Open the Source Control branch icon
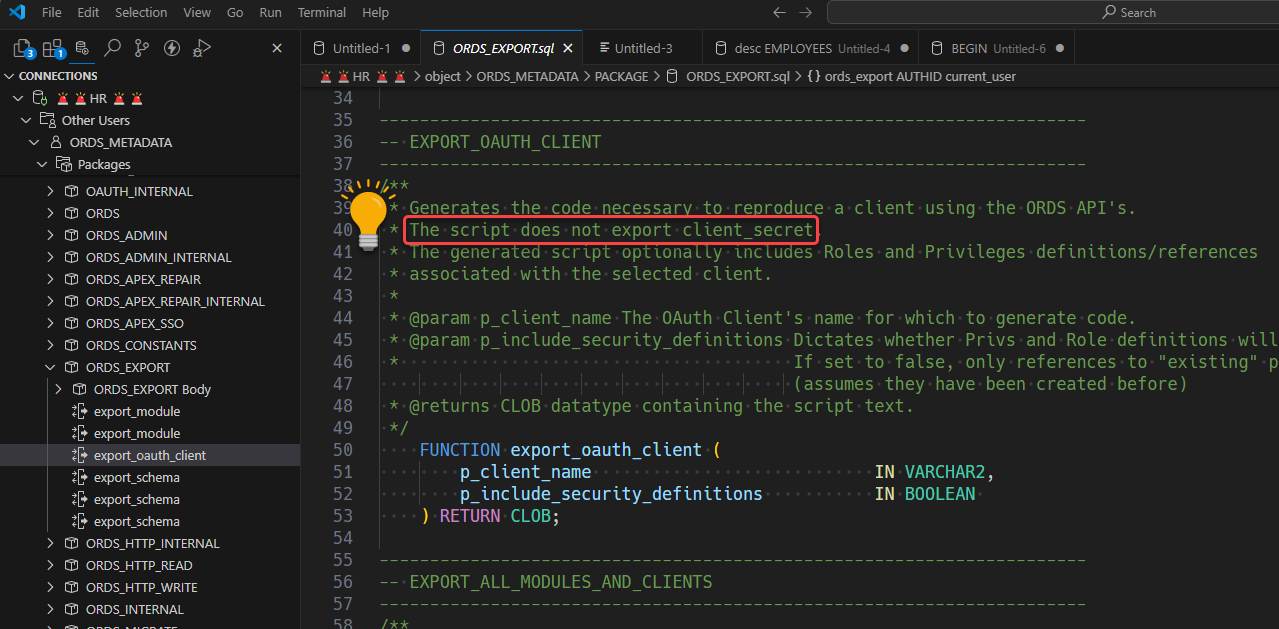 click(142, 48)
